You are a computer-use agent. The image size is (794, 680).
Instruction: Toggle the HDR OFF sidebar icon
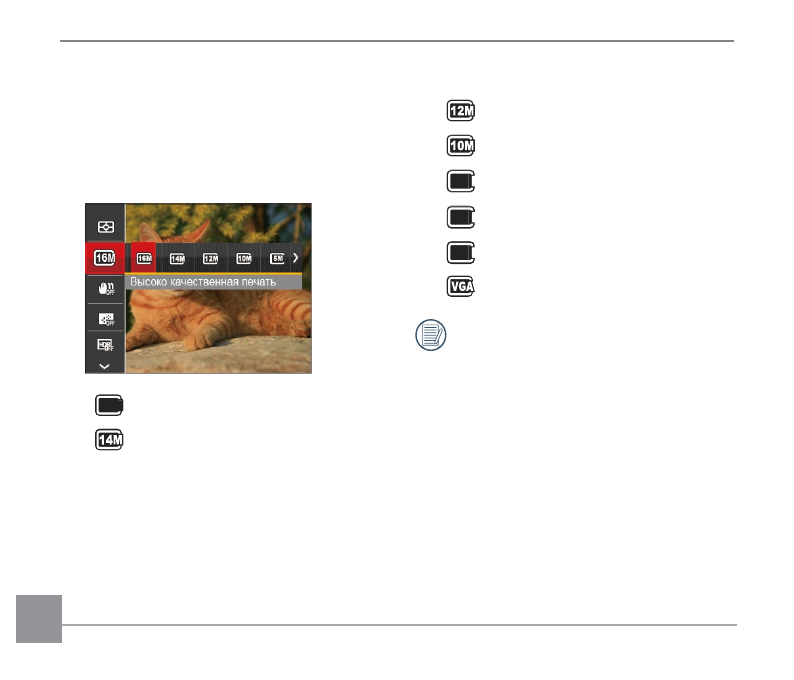pyautogui.click(x=105, y=345)
